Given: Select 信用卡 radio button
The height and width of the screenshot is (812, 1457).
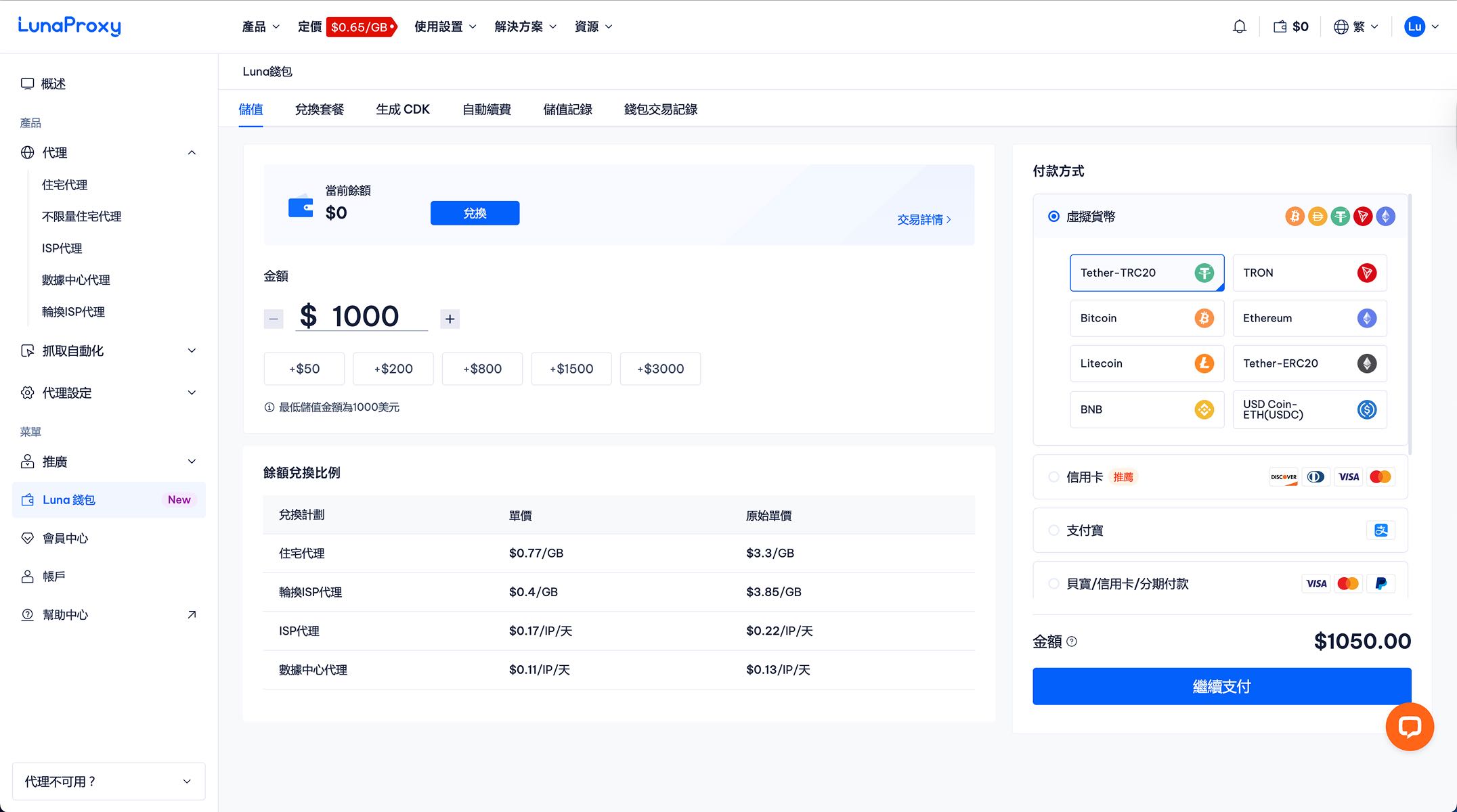Looking at the screenshot, I should point(1053,477).
